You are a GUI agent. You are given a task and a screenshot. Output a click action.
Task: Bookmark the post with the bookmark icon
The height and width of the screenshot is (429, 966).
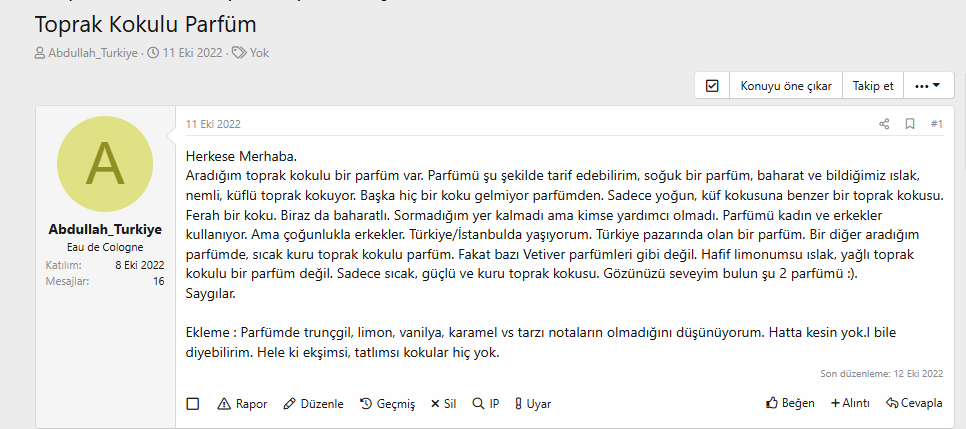[x=910, y=124]
